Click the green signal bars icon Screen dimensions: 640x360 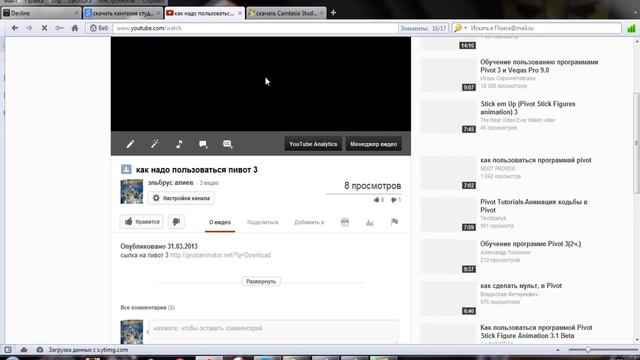pyautogui.click(x=631, y=28)
